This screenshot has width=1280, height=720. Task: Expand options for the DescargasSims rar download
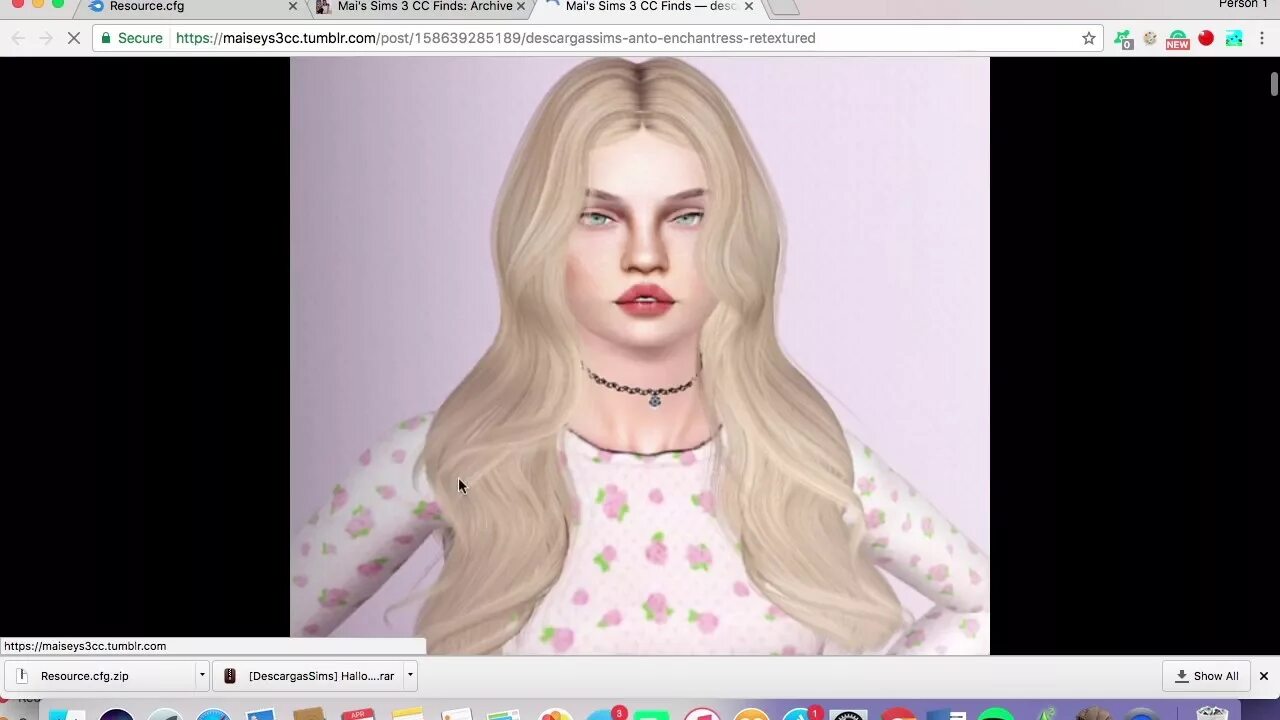pos(409,676)
